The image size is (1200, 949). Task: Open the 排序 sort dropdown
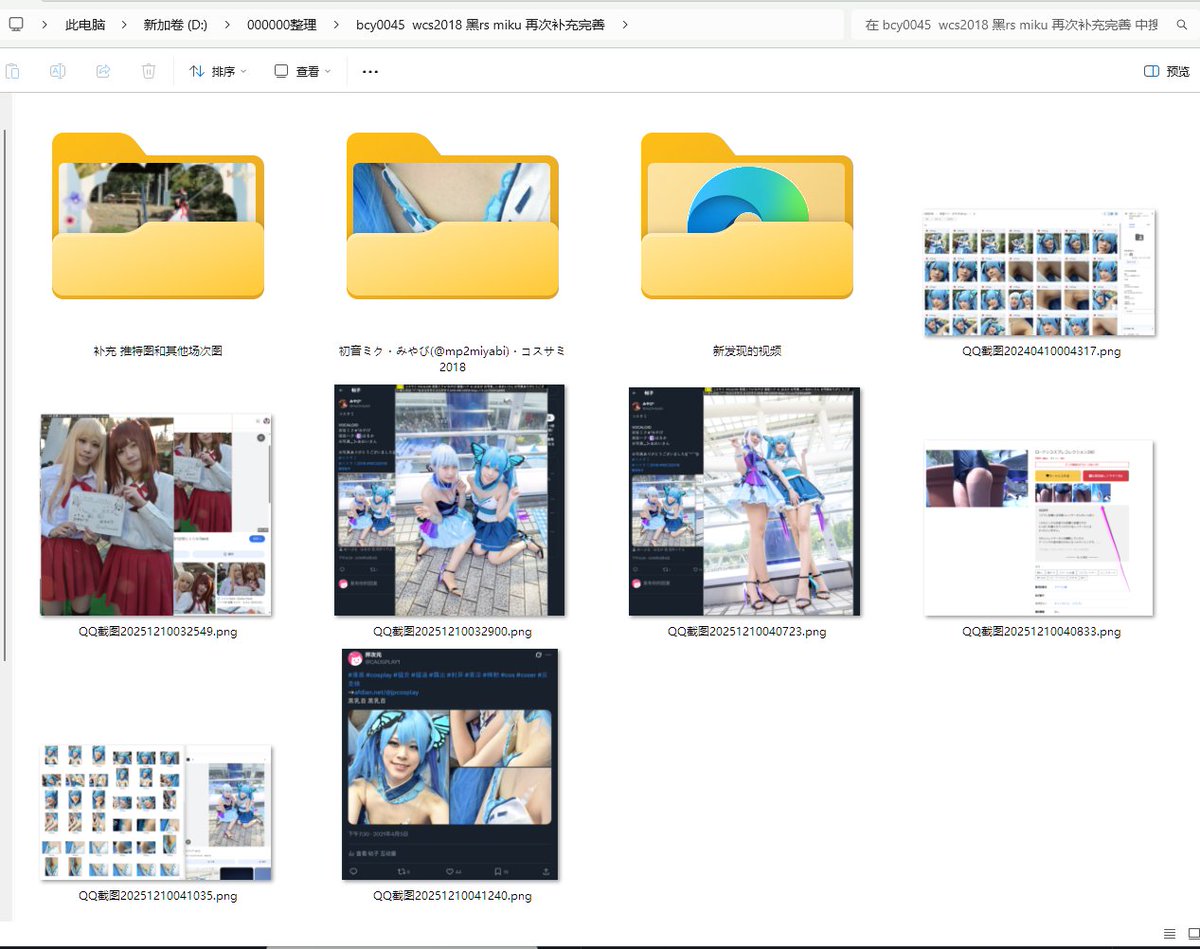point(218,71)
